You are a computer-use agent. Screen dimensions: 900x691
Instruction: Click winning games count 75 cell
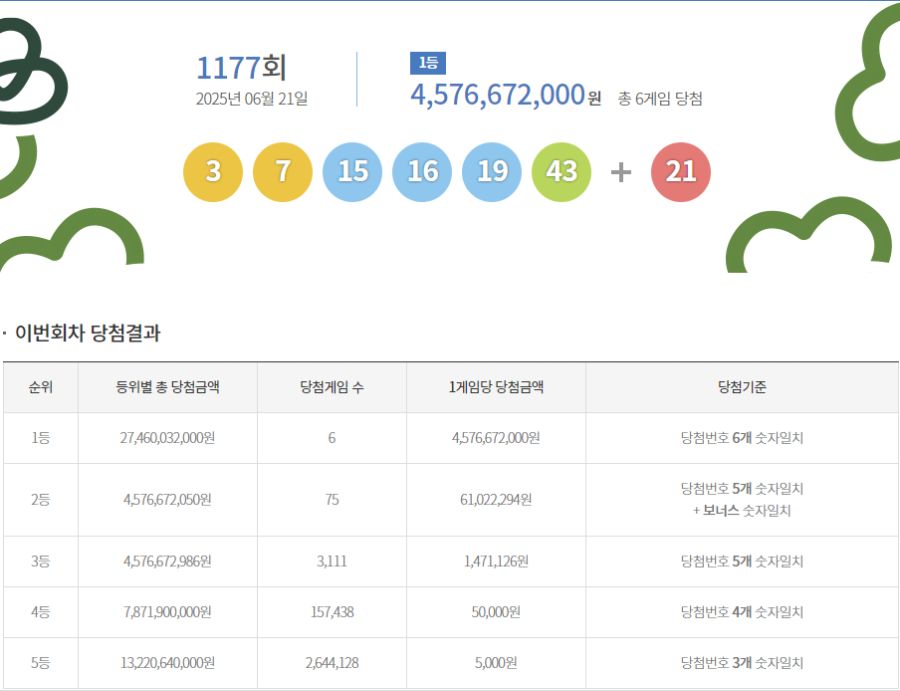(x=332, y=500)
